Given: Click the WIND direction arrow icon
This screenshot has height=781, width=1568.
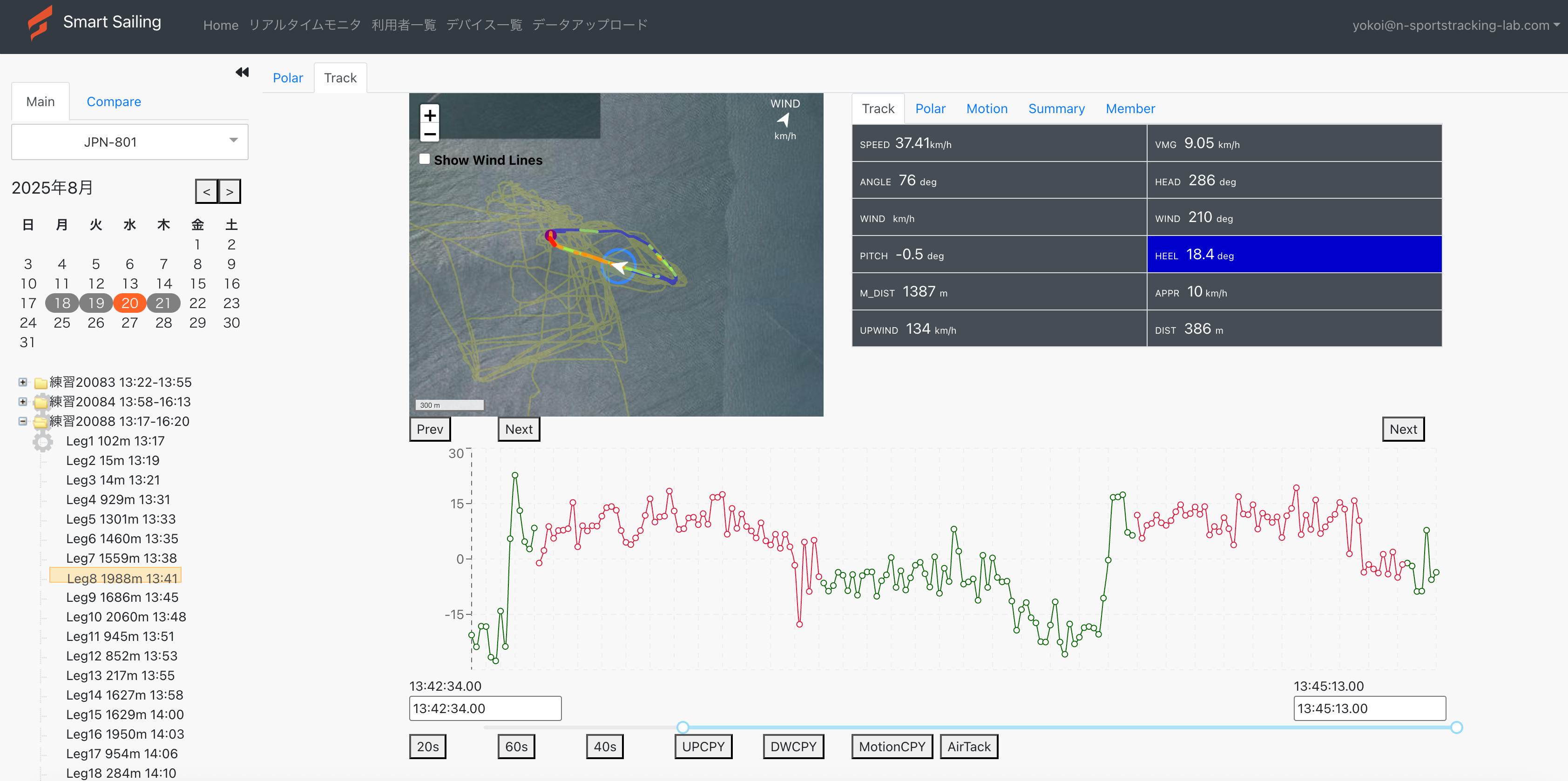Looking at the screenshot, I should coord(784,120).
